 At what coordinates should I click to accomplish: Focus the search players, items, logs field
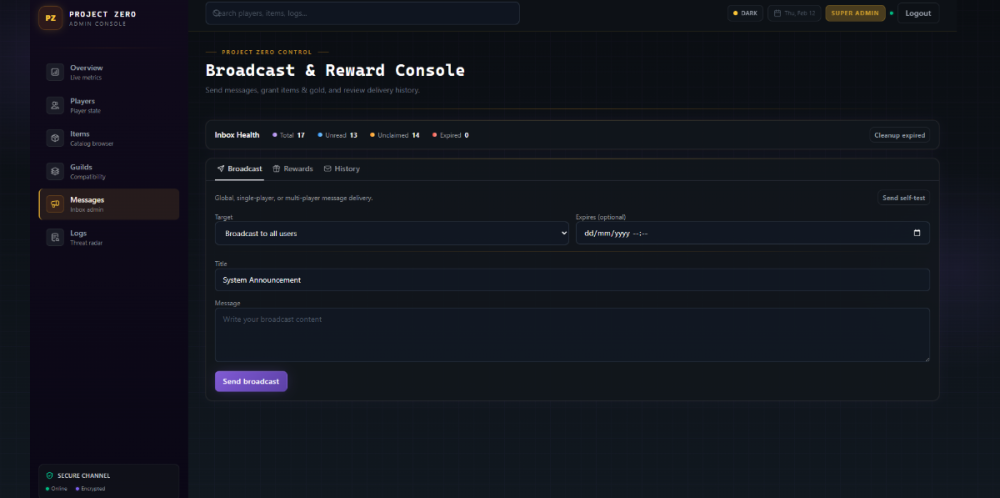(x=362, y=13)
